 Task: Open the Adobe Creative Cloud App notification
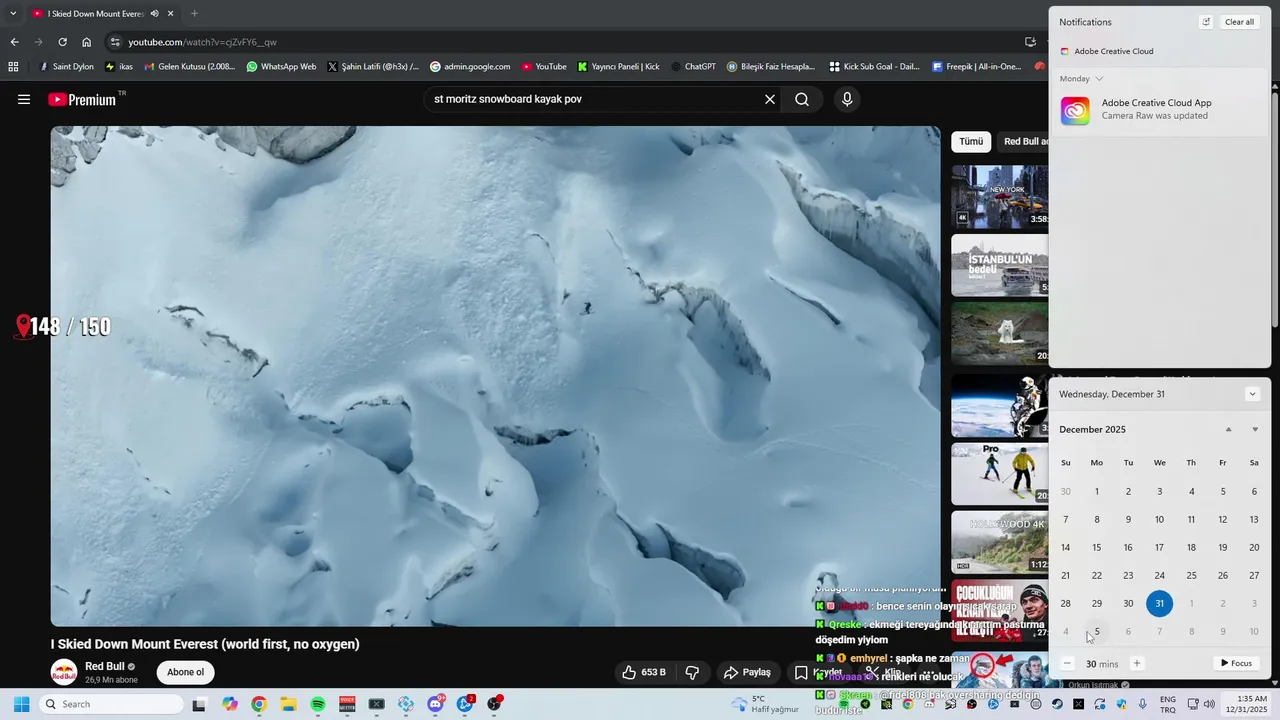tap(1160, 109)
